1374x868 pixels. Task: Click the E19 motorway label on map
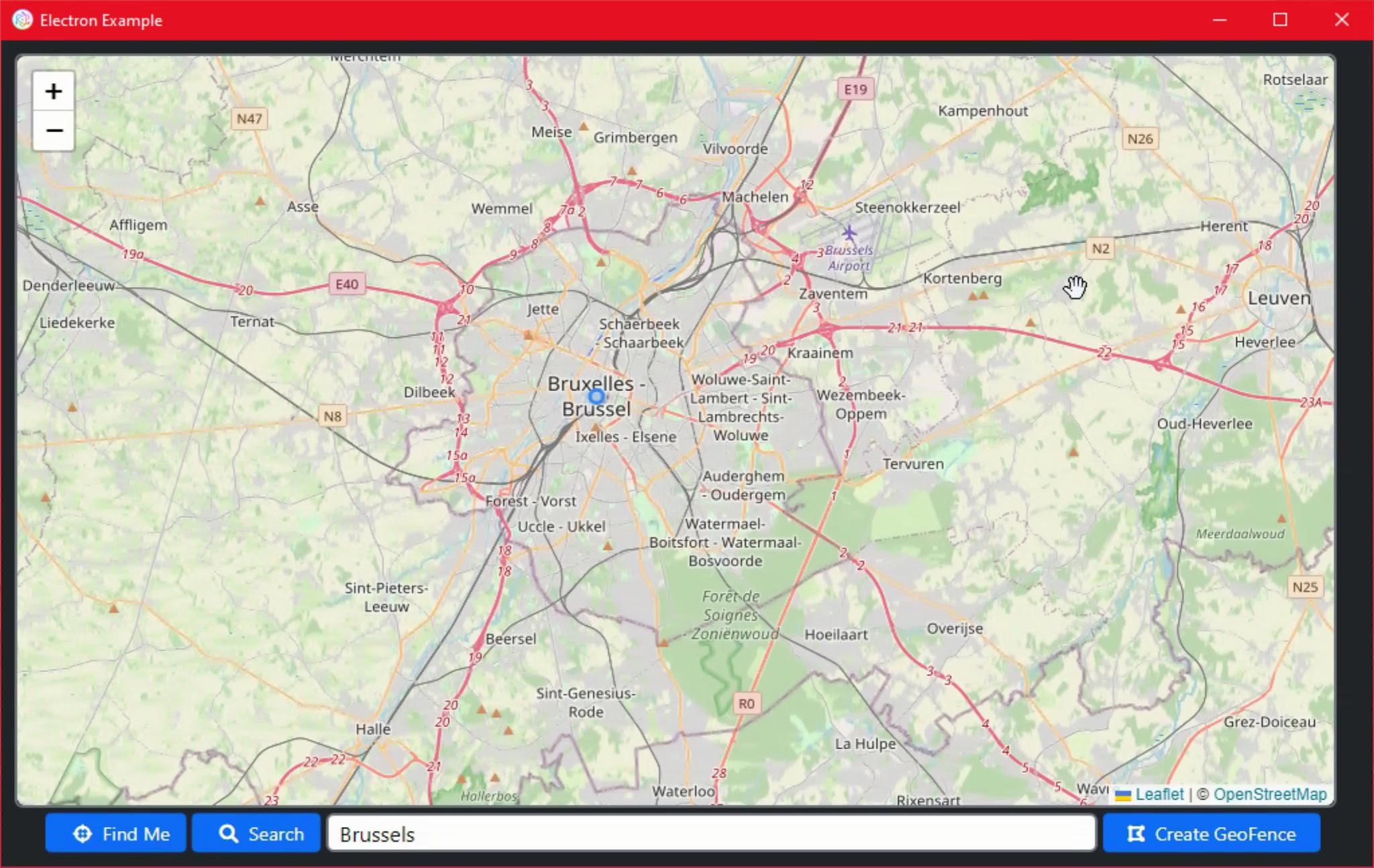(854, 89)
